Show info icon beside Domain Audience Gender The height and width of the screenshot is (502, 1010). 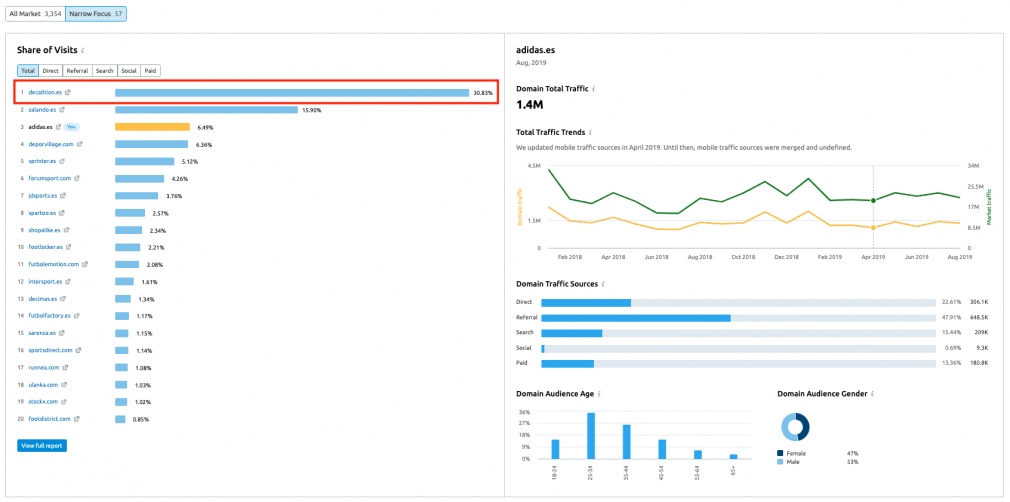[x=872, y=393]
